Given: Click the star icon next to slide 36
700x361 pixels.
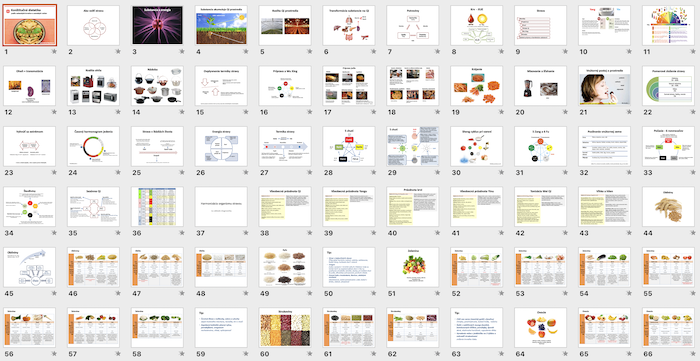Looking at the screenshot, I should tap(182, 233).
